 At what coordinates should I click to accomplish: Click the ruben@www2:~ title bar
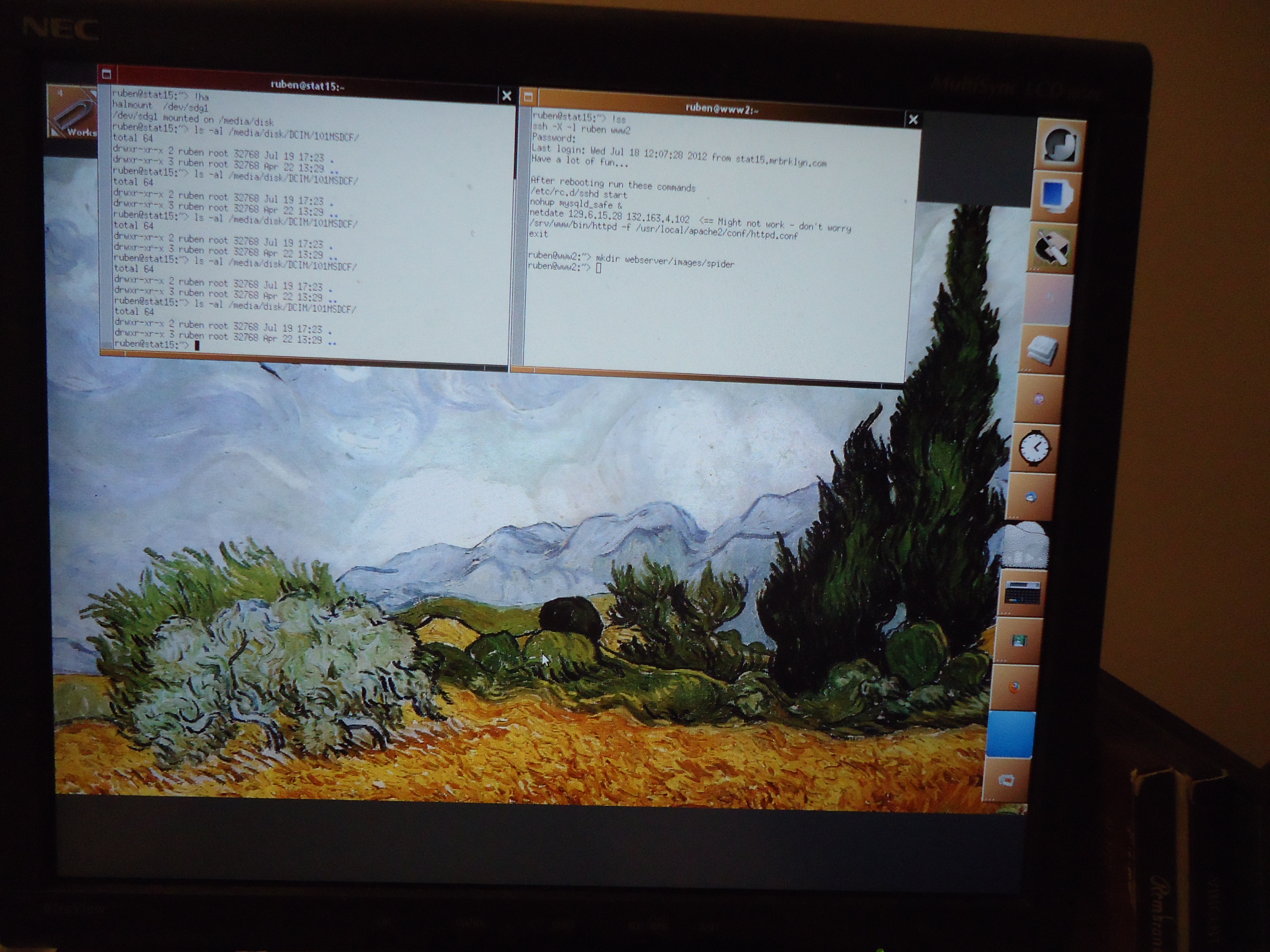[x=721, y=108]
